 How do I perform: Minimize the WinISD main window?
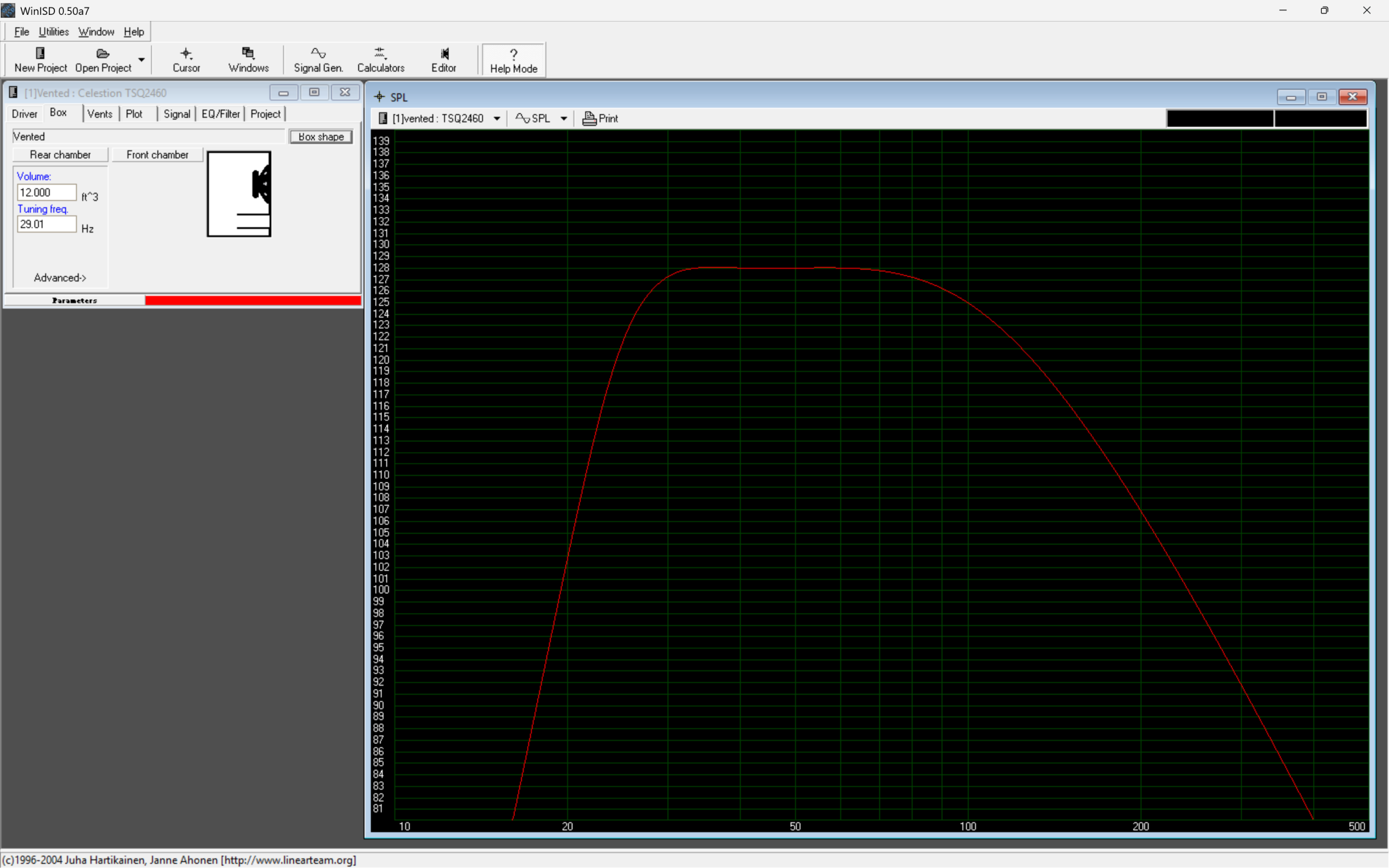(x=1283, y=10)
